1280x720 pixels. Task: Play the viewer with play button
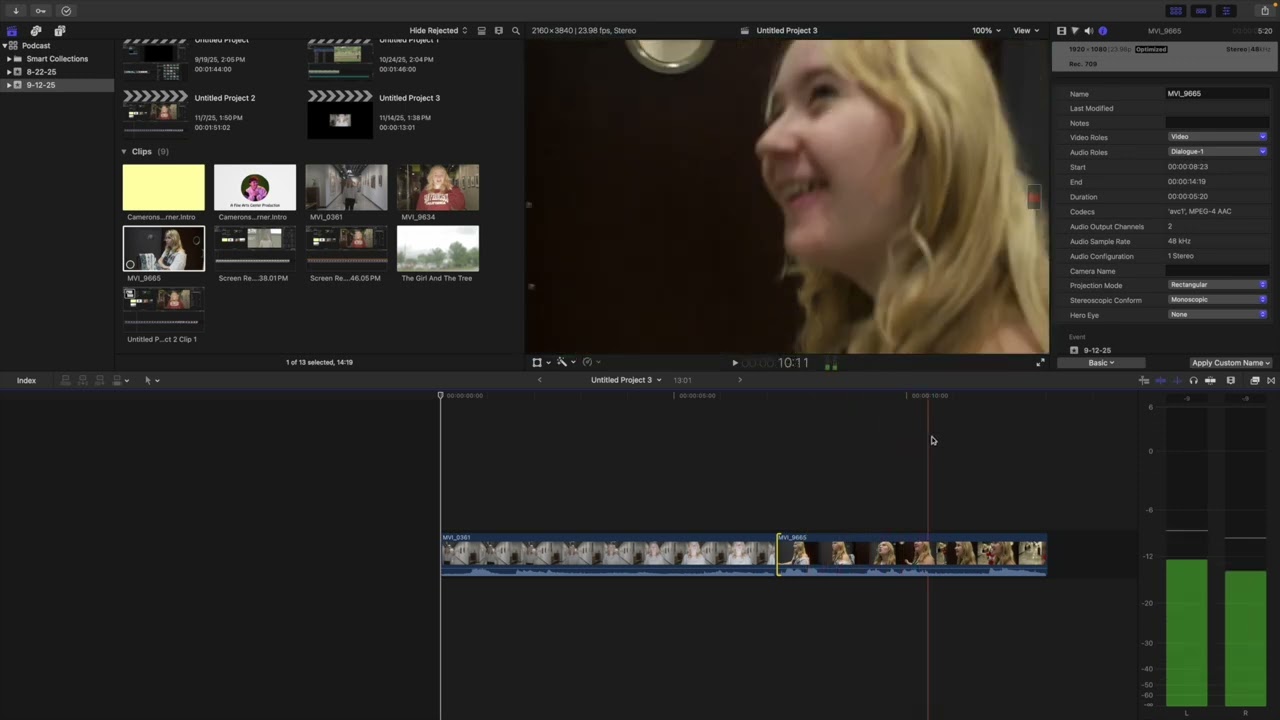(735, 363)
